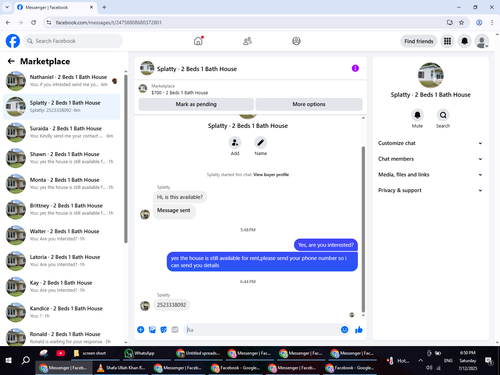Open Shawn - 2 Beds 1 Bath House chat

tap(62, 158)
